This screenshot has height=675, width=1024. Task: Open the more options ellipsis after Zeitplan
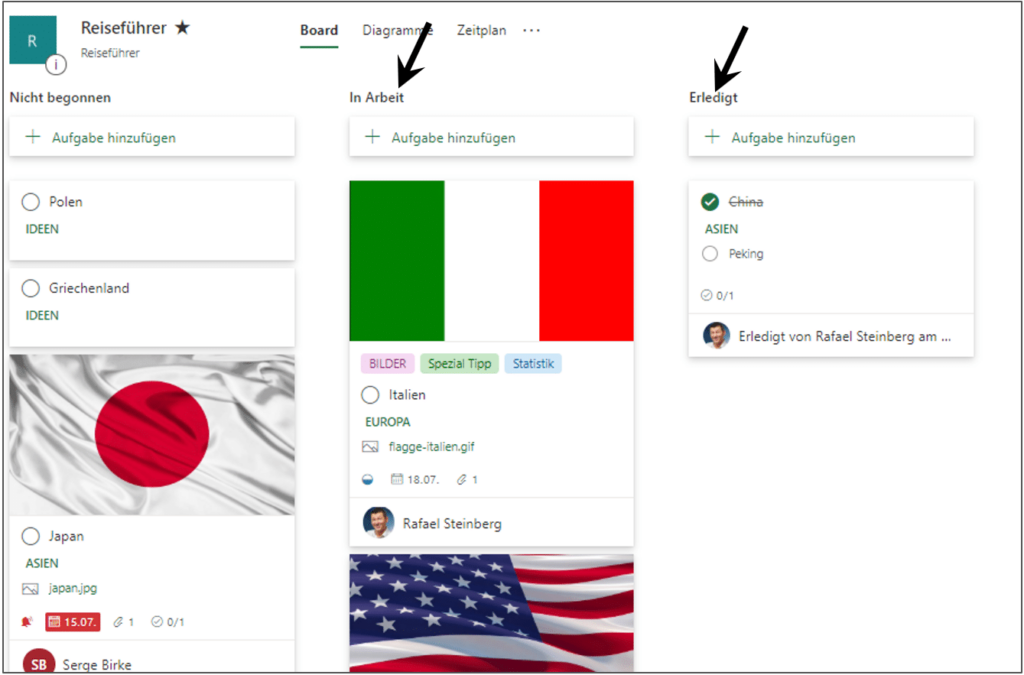click(532, 31)
